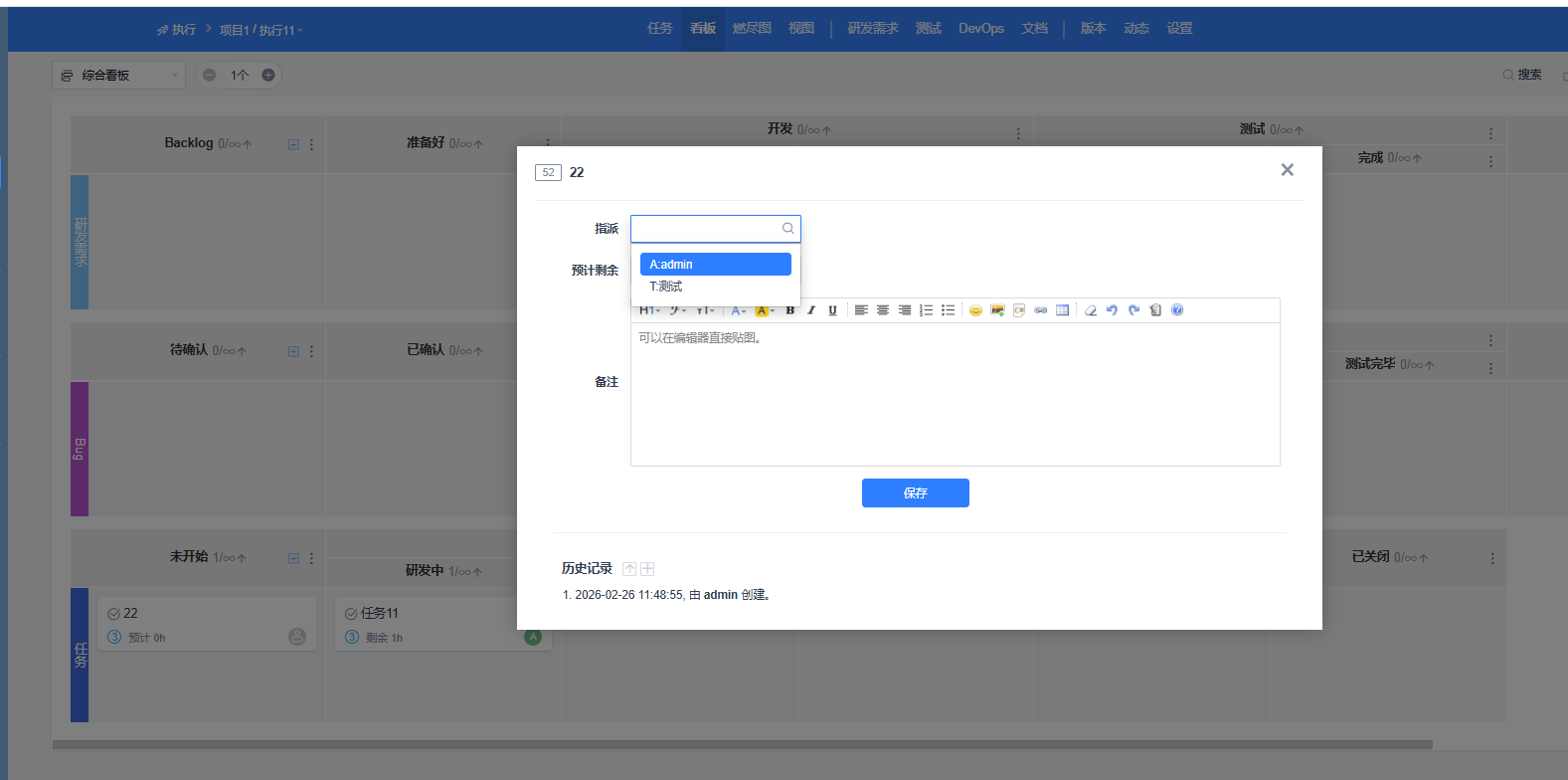Open the 综合看板 board type dropdown
Screen dimensions: 1568x780
tap(118, 76)
